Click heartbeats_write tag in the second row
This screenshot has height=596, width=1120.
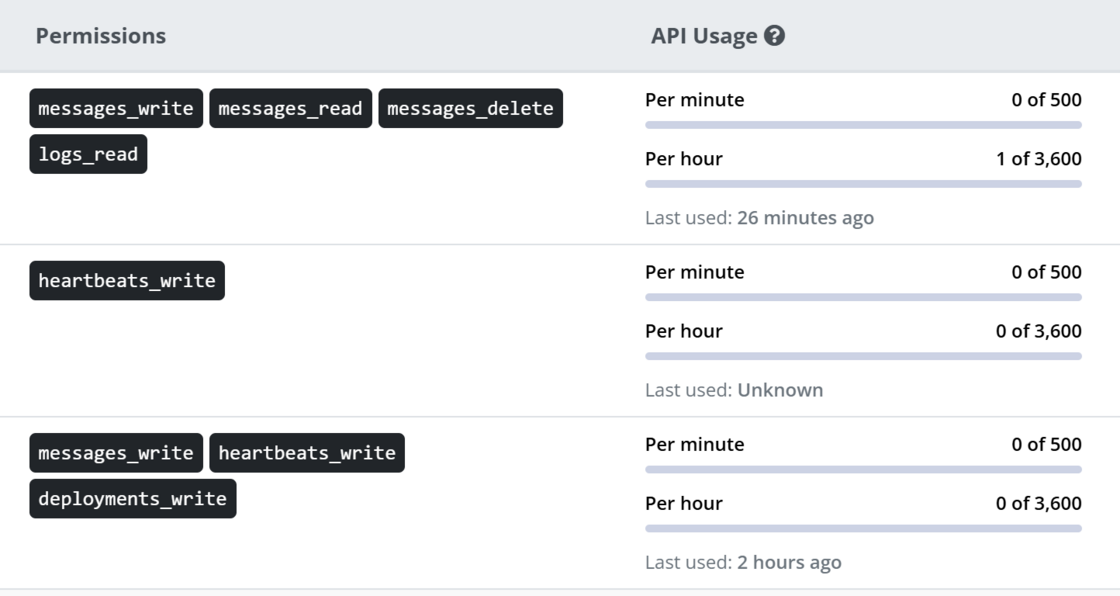(127, 281)
